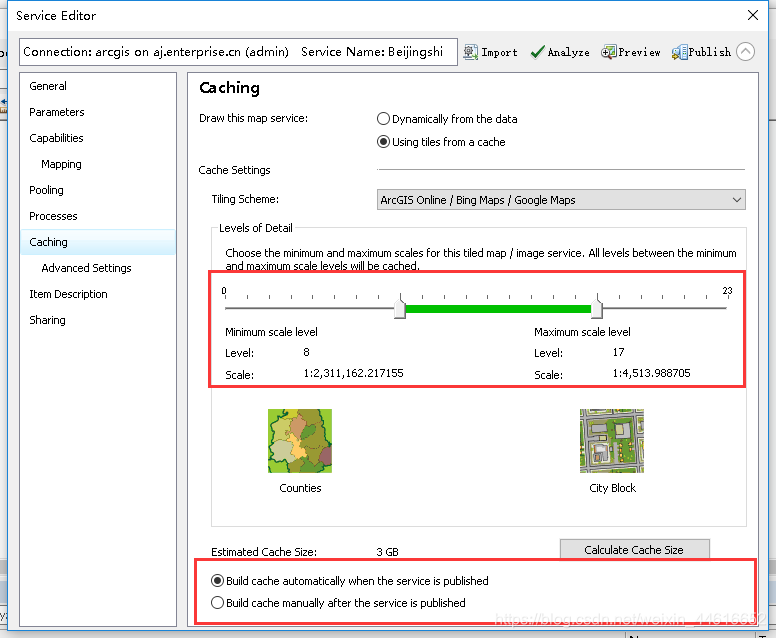Select Capabilities in the left list
The height and width of the screenshot is (638, 776).
coord(56,138)
